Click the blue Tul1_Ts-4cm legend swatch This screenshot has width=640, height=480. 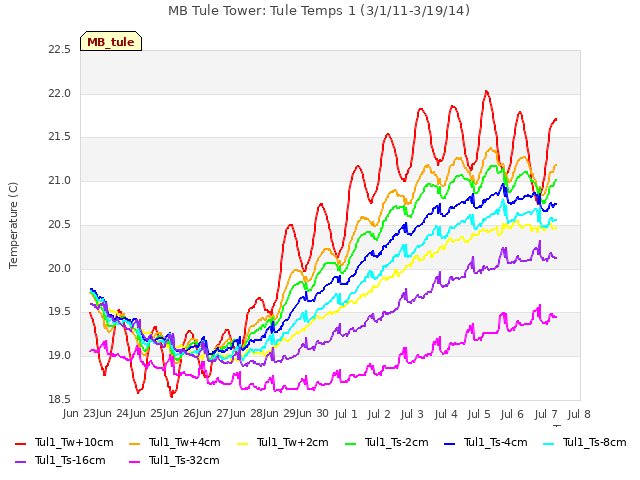coord(449,444)
